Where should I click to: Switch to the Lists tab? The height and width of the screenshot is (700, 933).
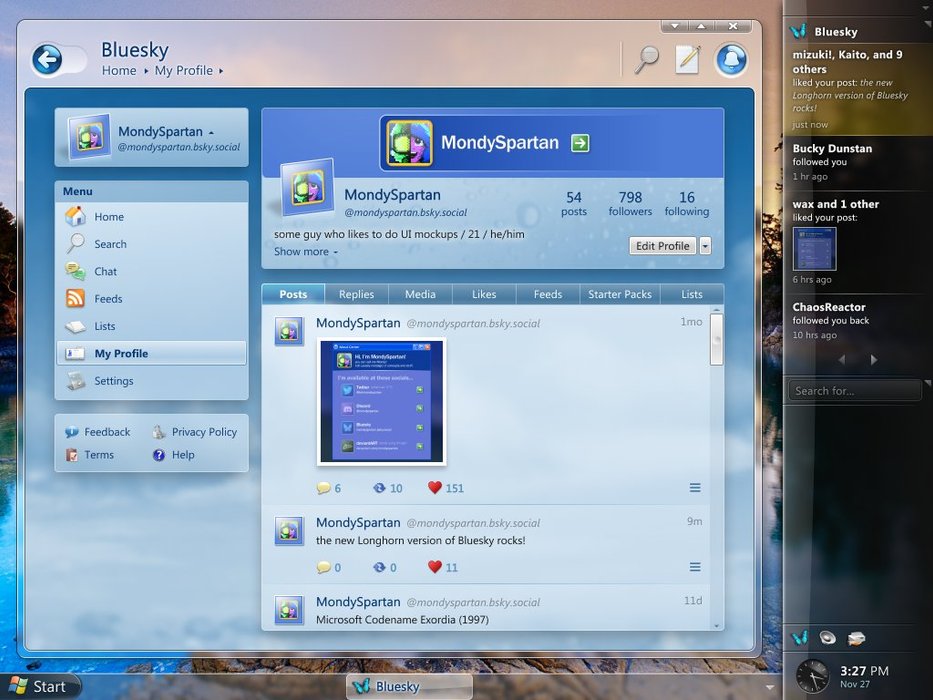tap(691, 294)
